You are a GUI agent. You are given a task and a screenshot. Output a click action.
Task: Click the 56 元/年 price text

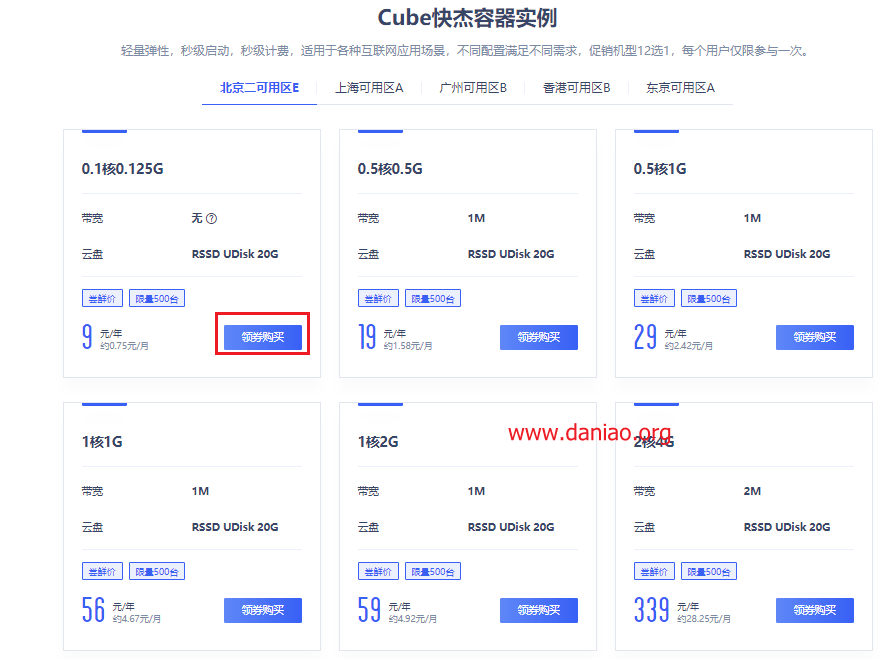94,610
